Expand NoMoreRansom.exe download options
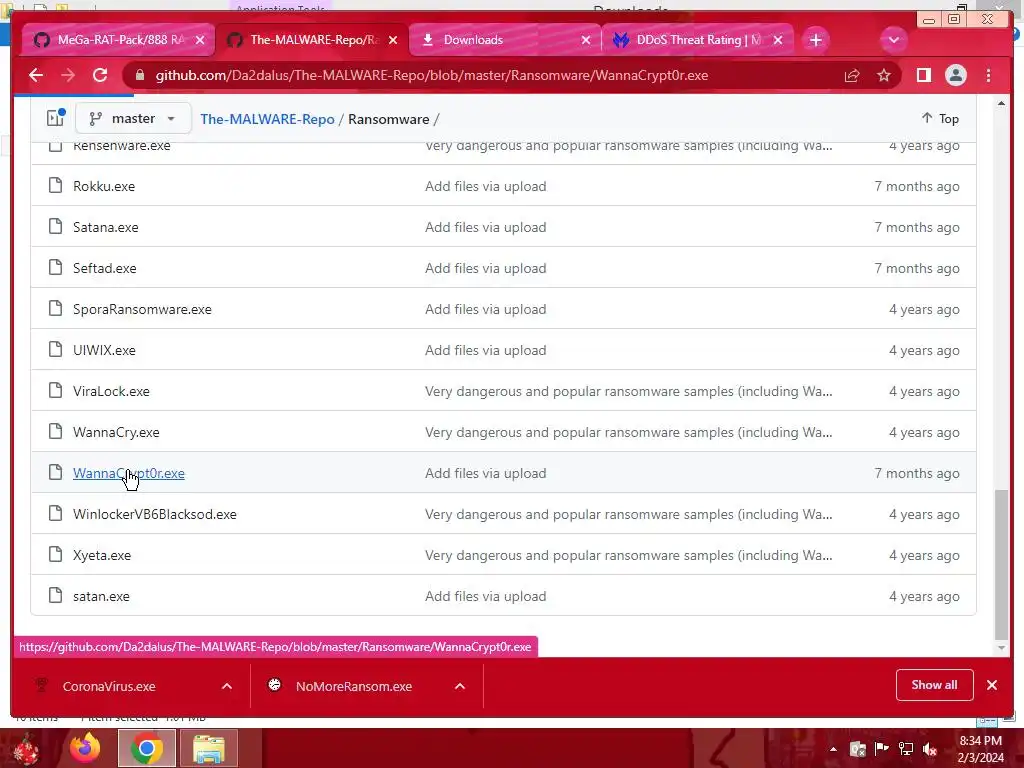The width and height of the screenshot is (1024, 768). click(460, 686)
